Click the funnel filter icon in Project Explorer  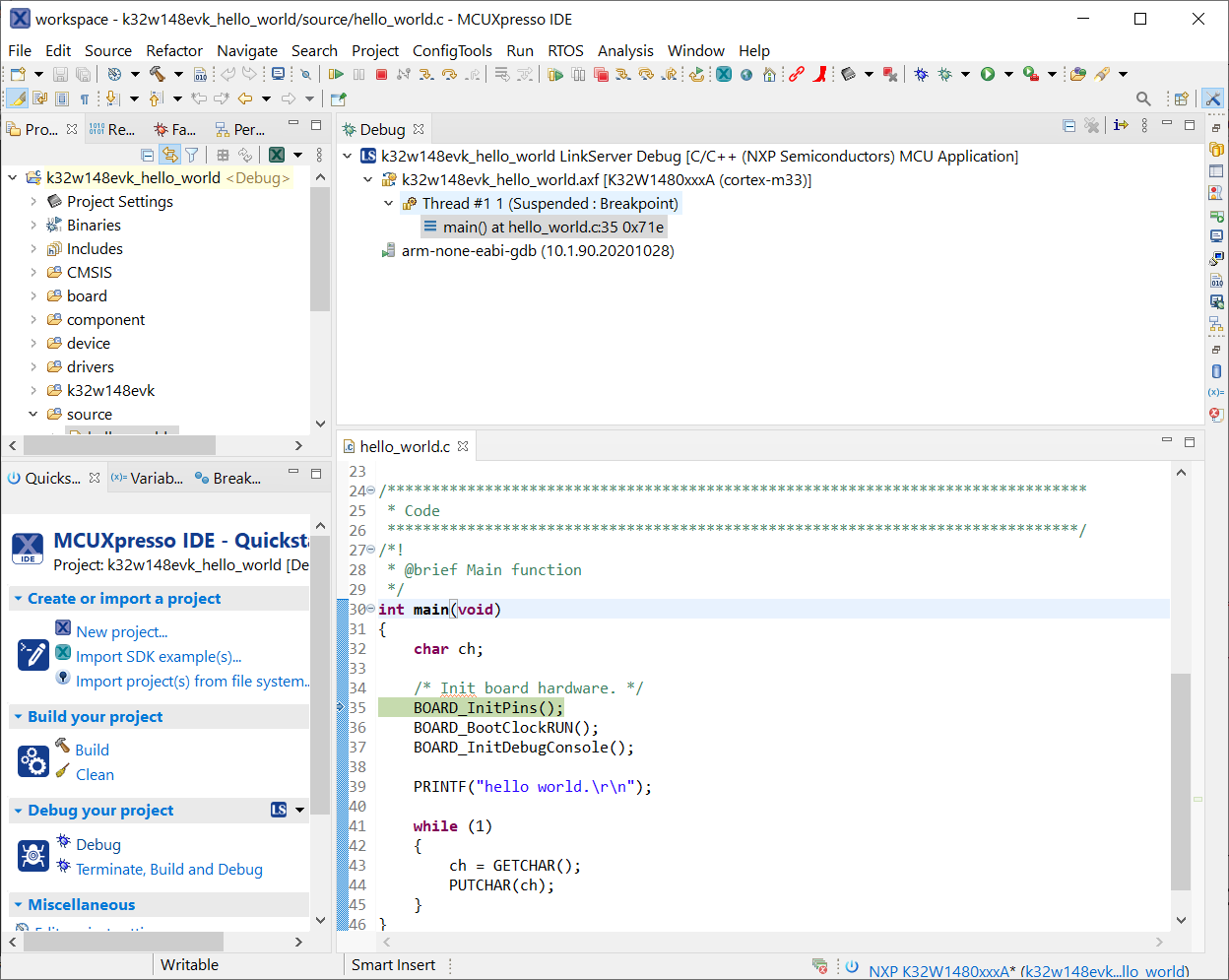192,155
